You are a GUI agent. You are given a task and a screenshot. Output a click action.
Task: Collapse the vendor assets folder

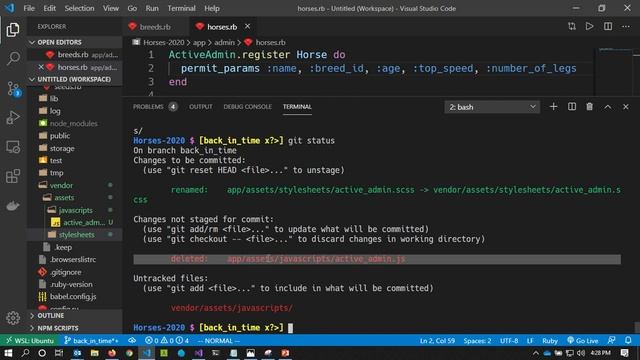click(x=75, y=198)
